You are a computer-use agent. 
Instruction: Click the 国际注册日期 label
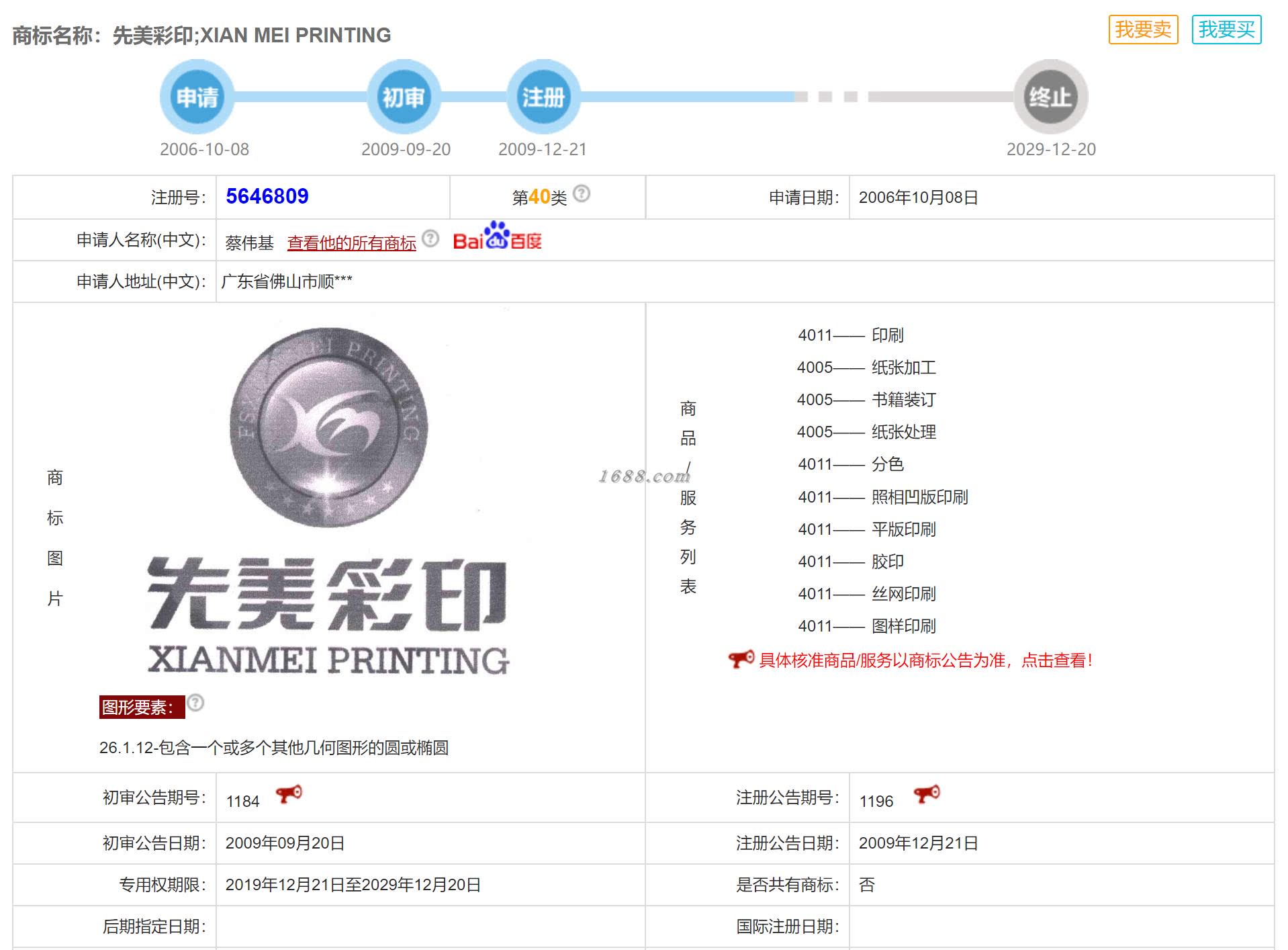click(x=788, y=926)
